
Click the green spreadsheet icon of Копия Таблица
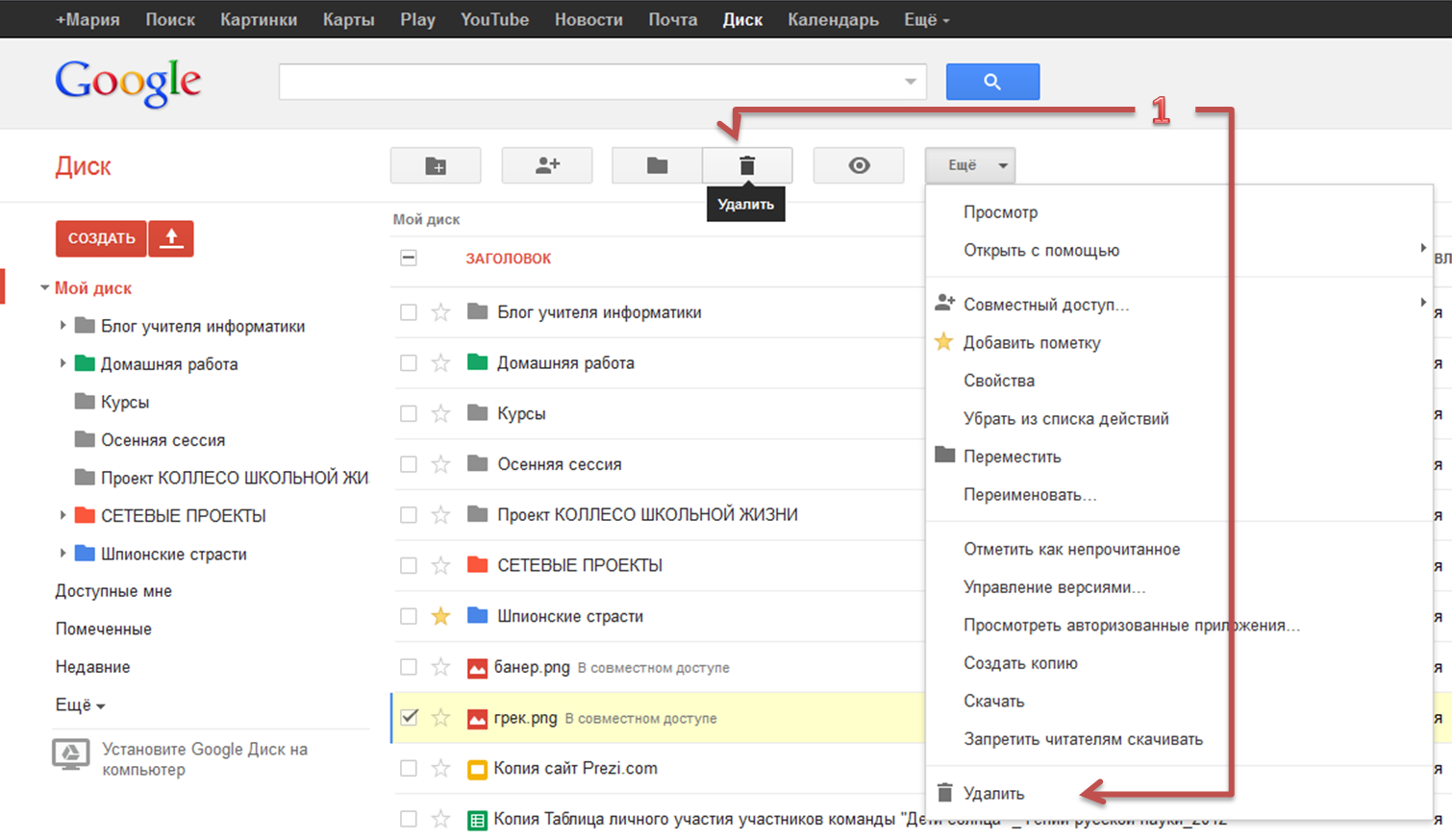(477, 820)
